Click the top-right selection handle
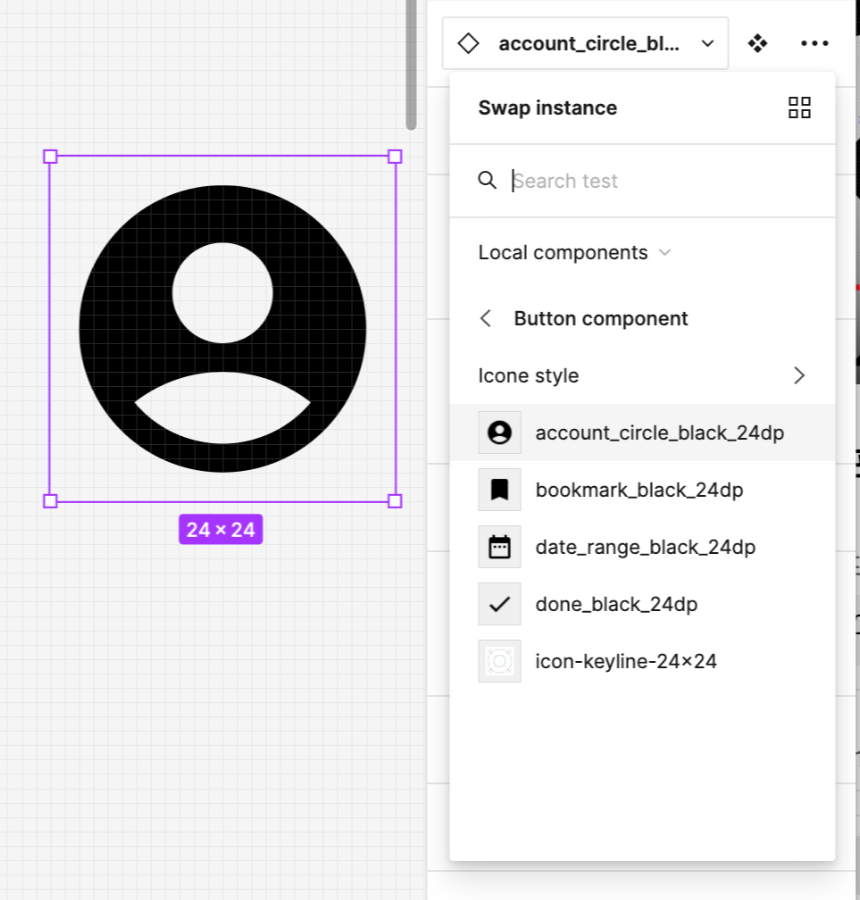860x900 pixels. tap(395, 156)
